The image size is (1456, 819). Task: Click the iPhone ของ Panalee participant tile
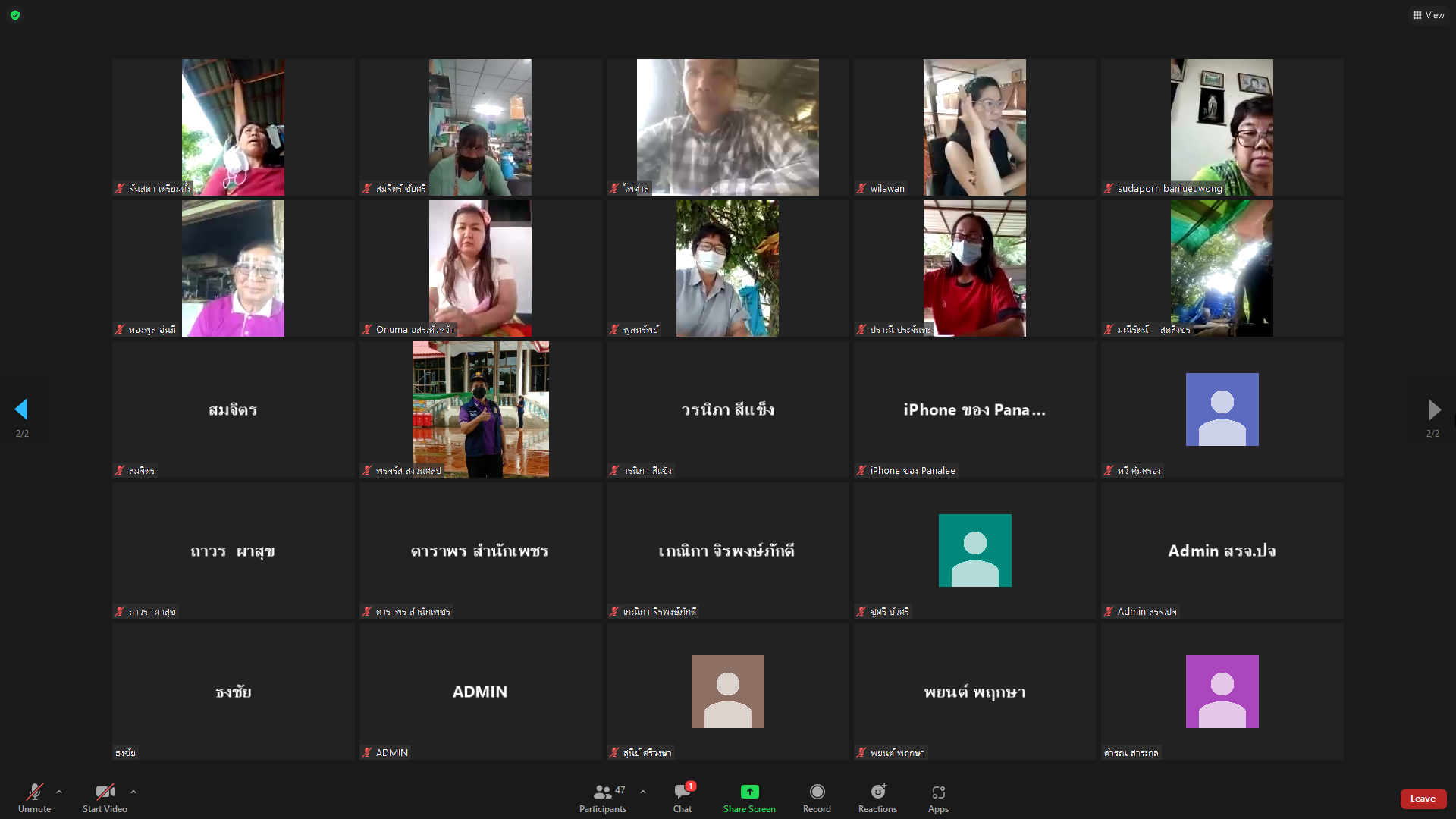click(974, 409)
